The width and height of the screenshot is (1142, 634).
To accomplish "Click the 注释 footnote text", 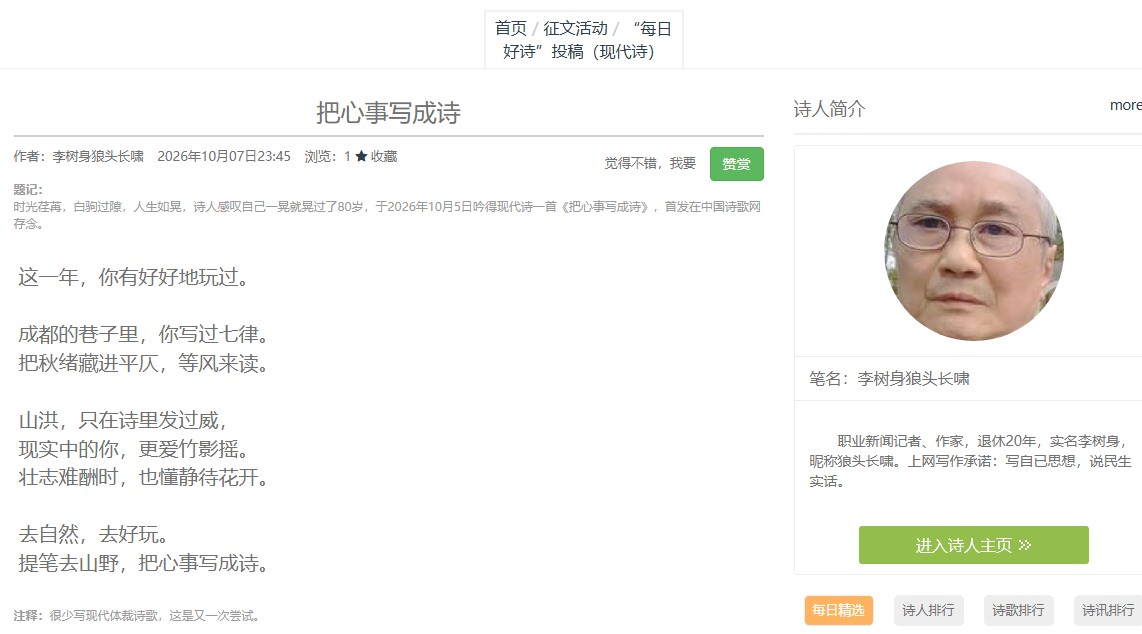I will (137, 616).
